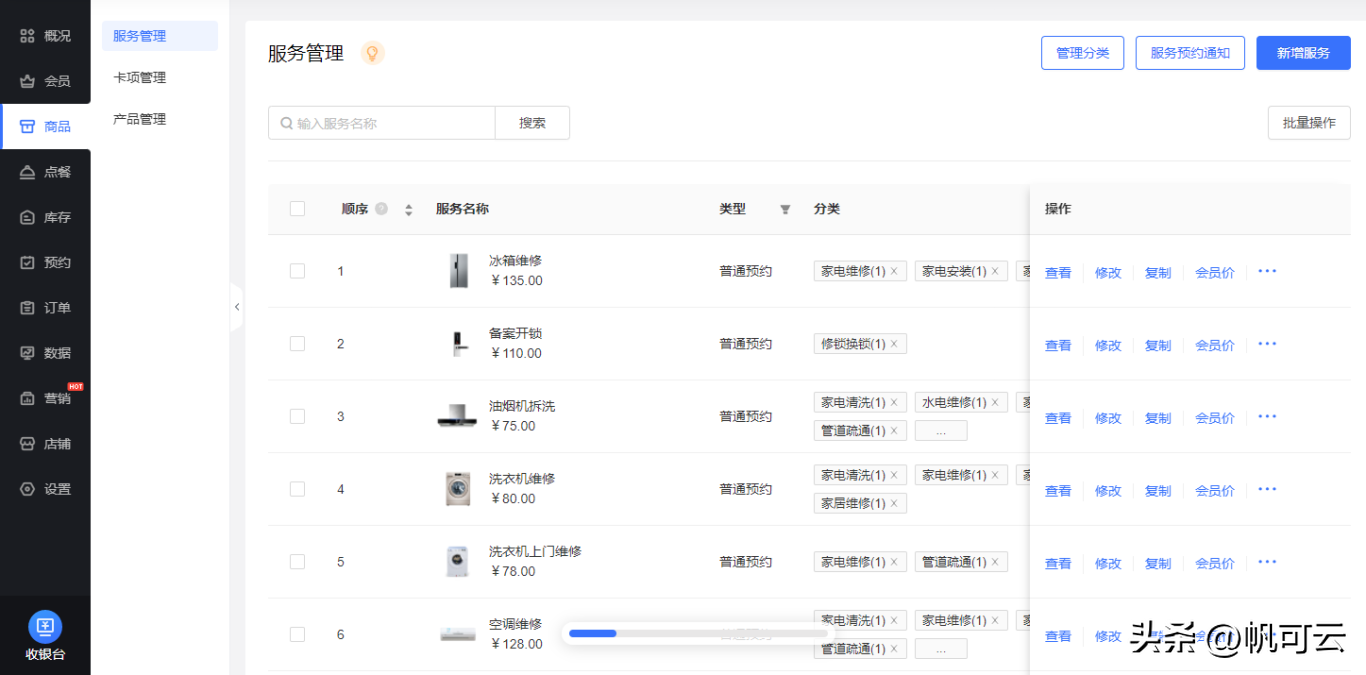This screenshot has width=1366, height=675.
Task: Remove 家电安装(1) tag from 冰箱维修
Action: tap(995, 271)
